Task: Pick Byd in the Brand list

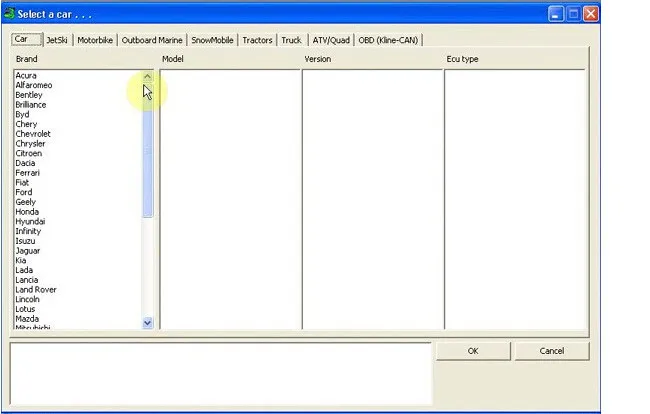Action: pos(22,114)
